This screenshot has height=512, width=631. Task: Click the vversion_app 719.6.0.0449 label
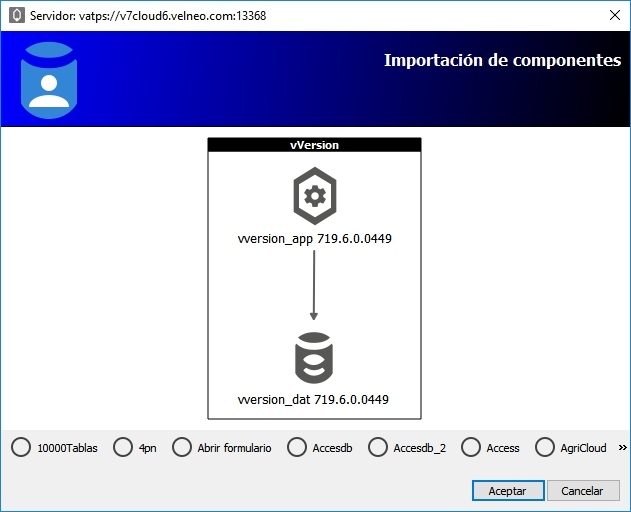click(314, 238)
